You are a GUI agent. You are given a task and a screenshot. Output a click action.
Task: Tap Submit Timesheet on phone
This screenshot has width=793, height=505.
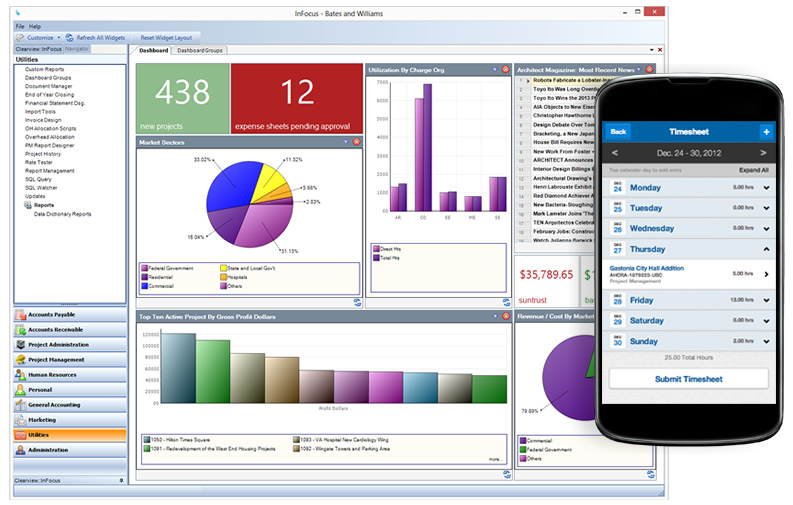(688, 379)
